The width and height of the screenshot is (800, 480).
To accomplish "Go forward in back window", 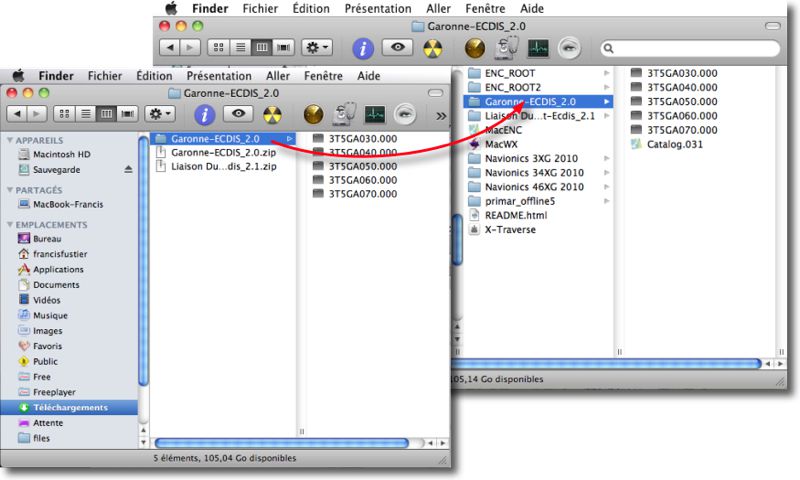I will click(190, 47).
